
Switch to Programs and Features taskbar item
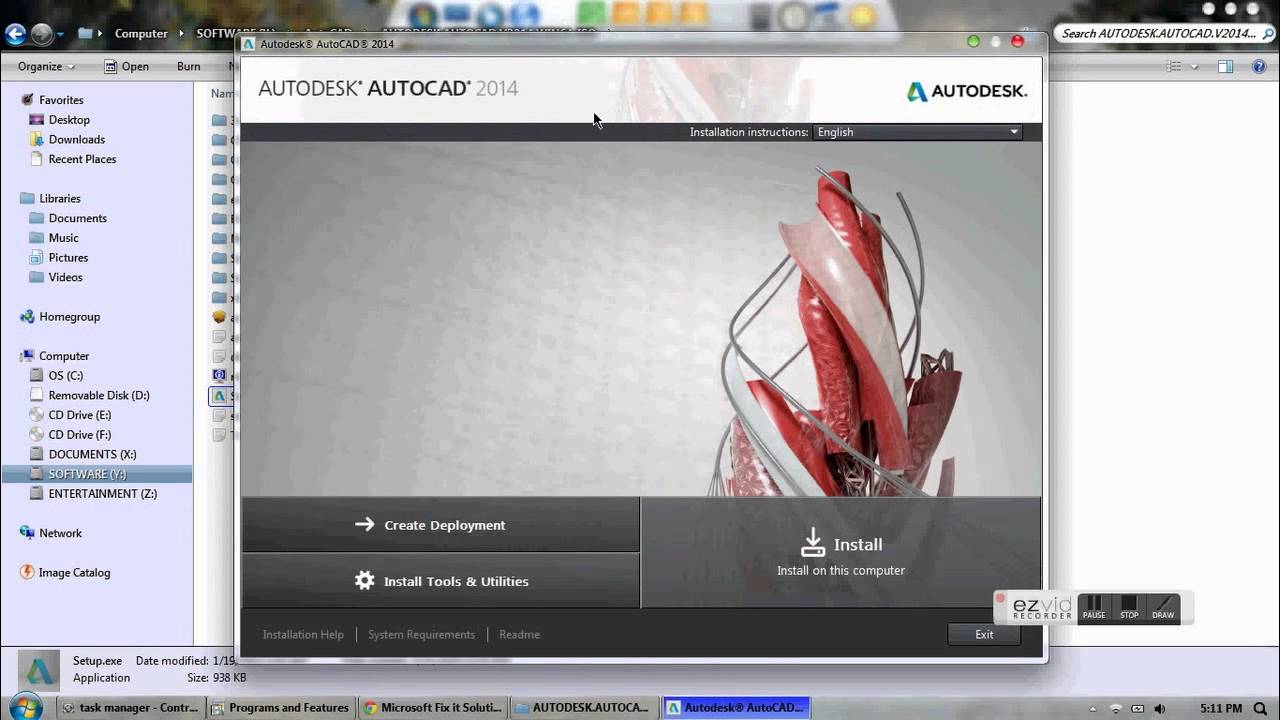281,707
